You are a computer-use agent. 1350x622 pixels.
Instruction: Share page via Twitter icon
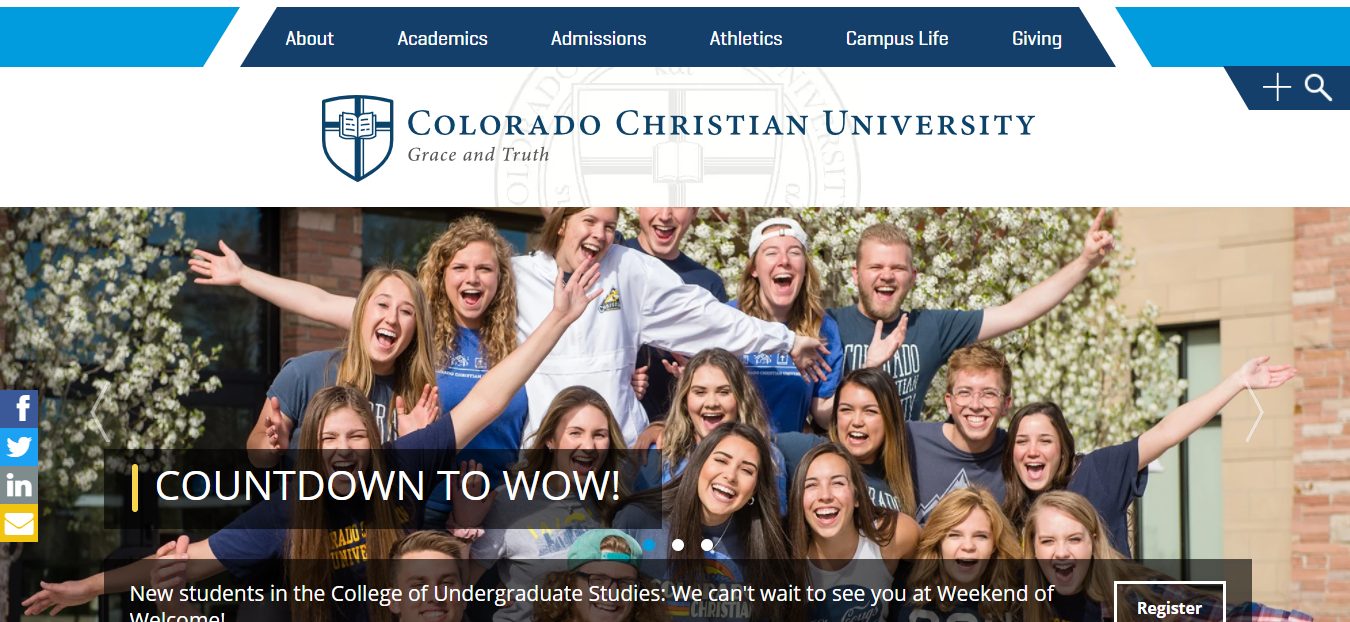[x=19, y=446]
